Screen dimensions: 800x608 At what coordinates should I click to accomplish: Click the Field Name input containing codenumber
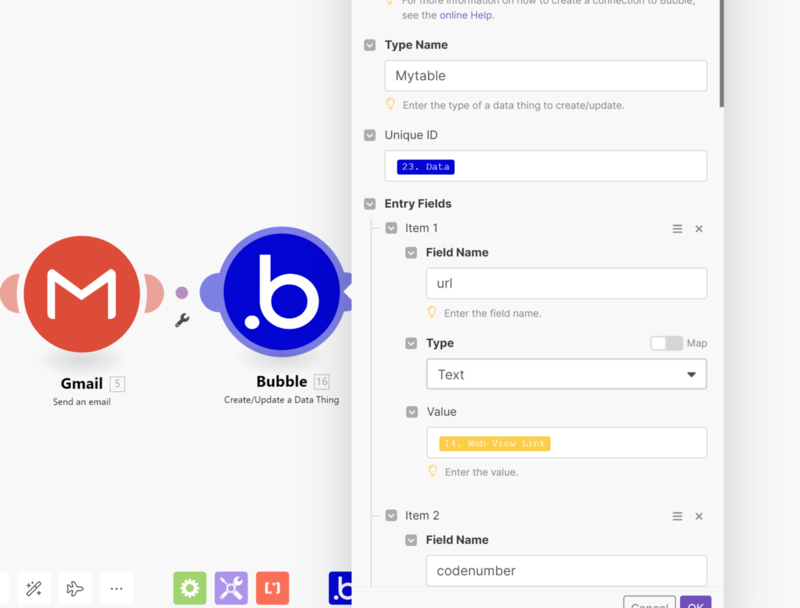click(x=566, y=570)
